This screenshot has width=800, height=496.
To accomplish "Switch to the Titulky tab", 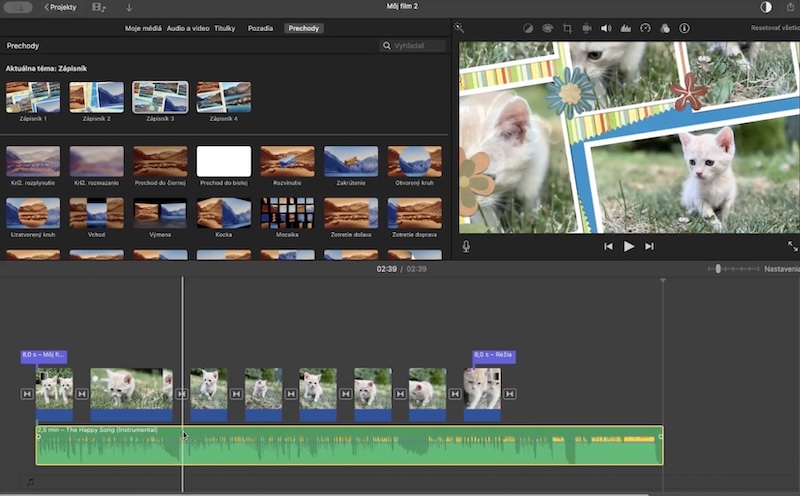I will click(225, 28).
